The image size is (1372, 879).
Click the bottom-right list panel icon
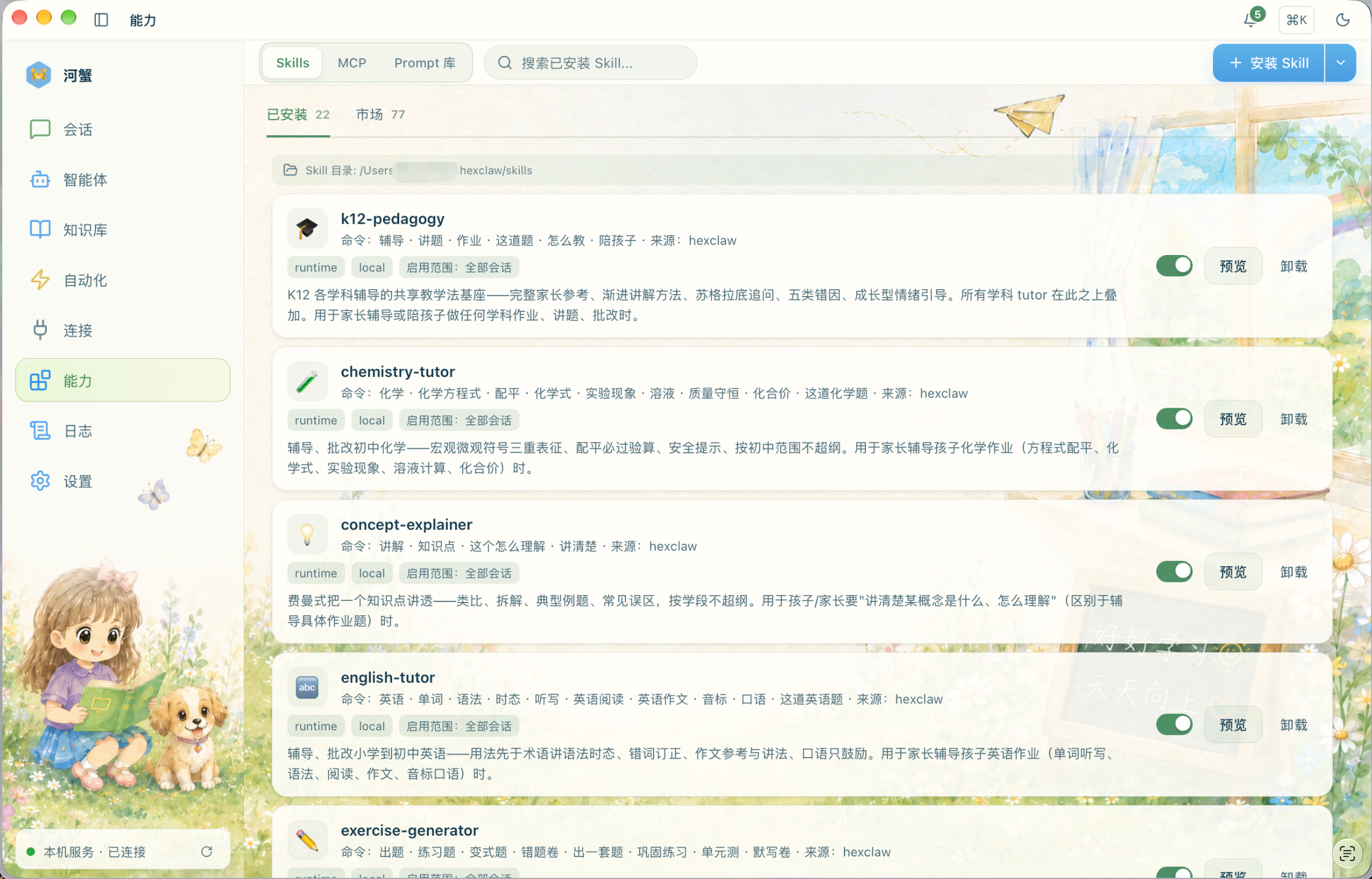[x=1347, y=854]
